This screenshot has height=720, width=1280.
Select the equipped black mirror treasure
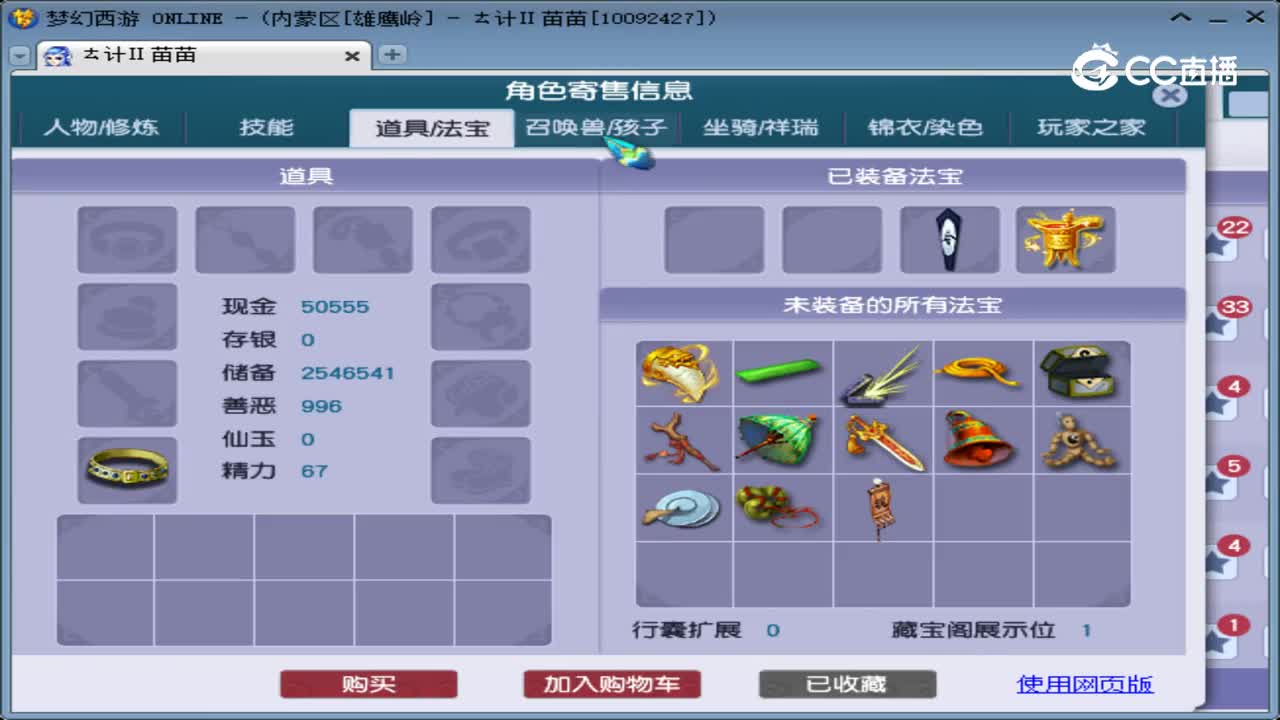click(x=949, y=240)
